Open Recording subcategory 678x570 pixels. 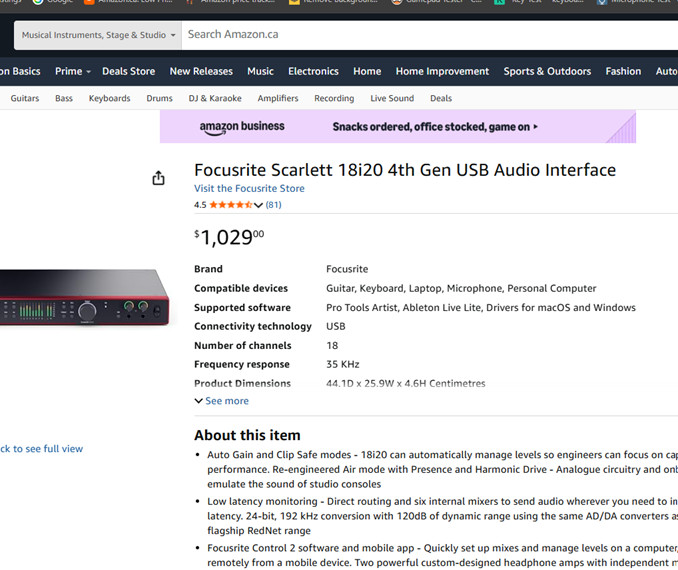tap(334, 98)
